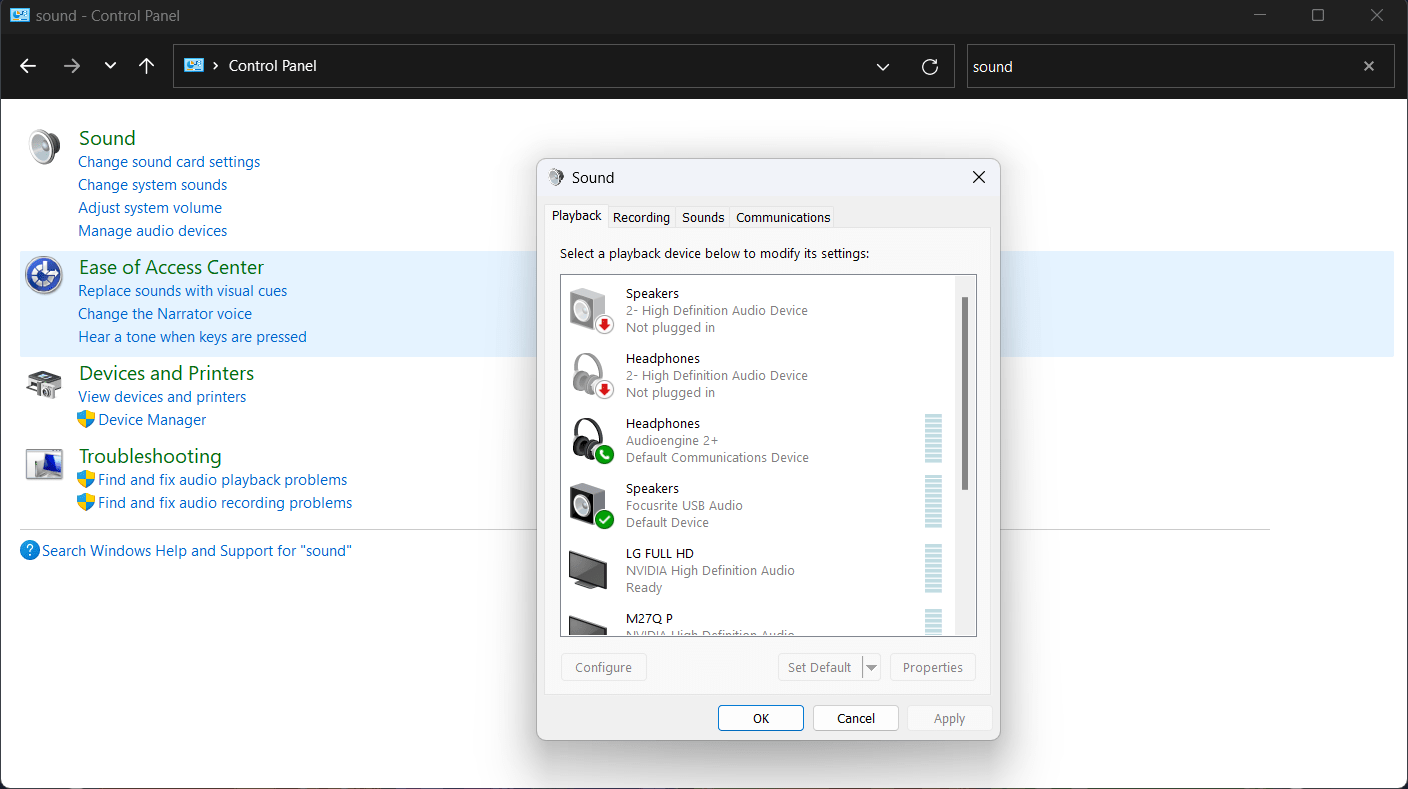Select the Default Communications Device Headphones row

point(757,440)
